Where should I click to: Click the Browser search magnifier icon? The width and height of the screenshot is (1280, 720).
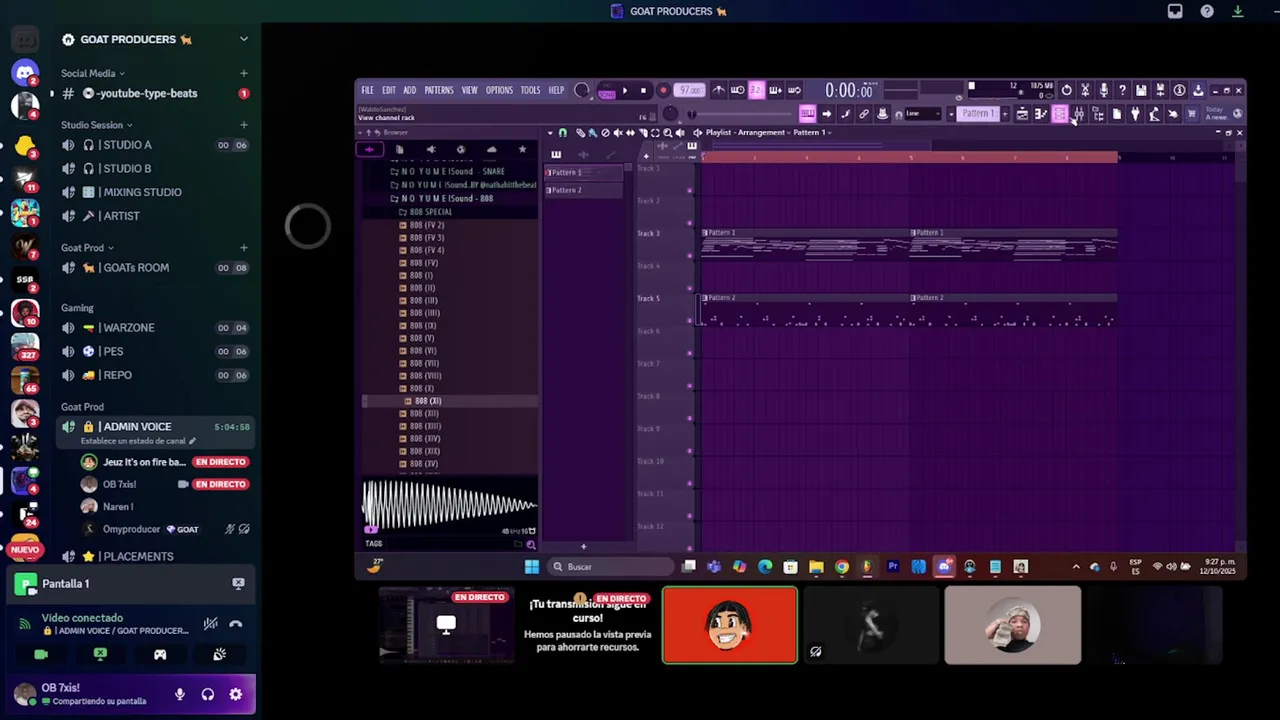(531, 545)
